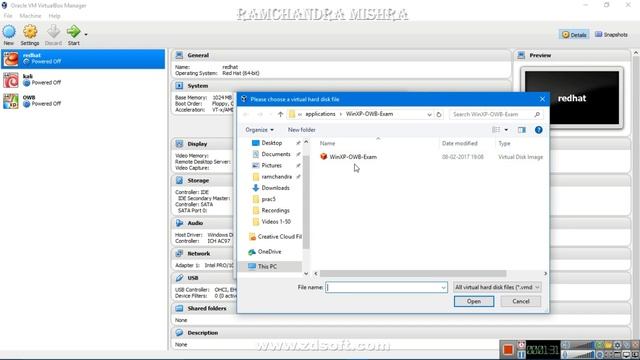Switch to the Snapshots view
Image resolution: width=640 pixels, height=360 pixels.
click(611, 35)
